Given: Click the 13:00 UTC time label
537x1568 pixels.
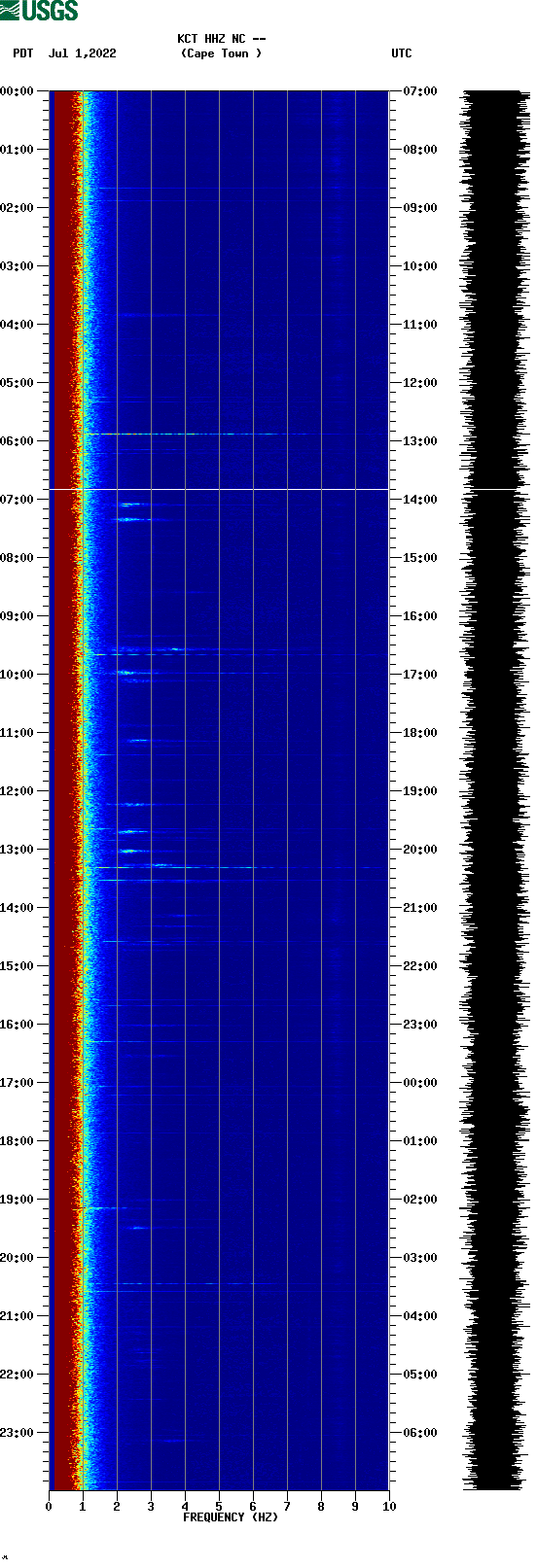Looking at the screenshot, I should (x=420, y=441).
